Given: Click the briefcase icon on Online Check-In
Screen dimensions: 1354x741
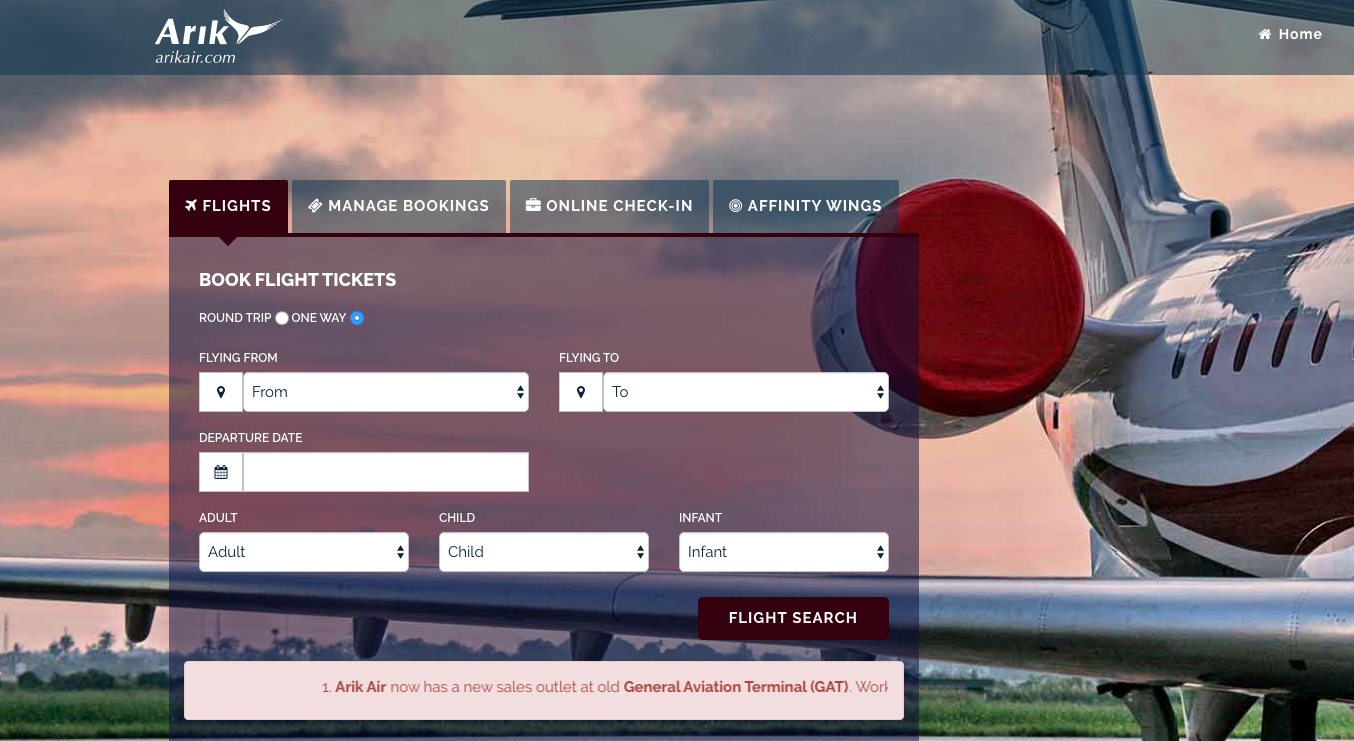Looking at the screenshot, I should point(533,206).
